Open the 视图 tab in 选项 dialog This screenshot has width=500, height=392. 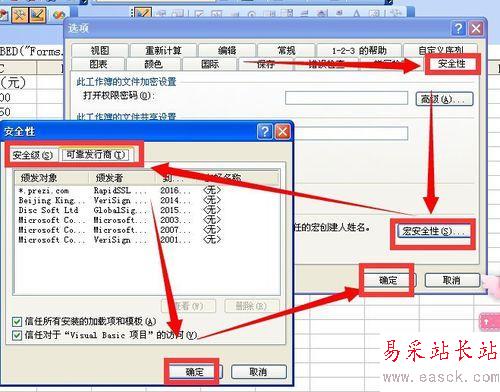point(100,50)
